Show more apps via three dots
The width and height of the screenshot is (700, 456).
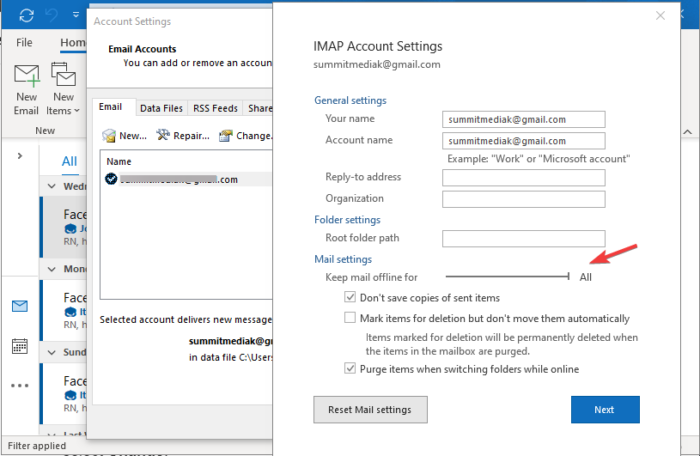(20, 385)
